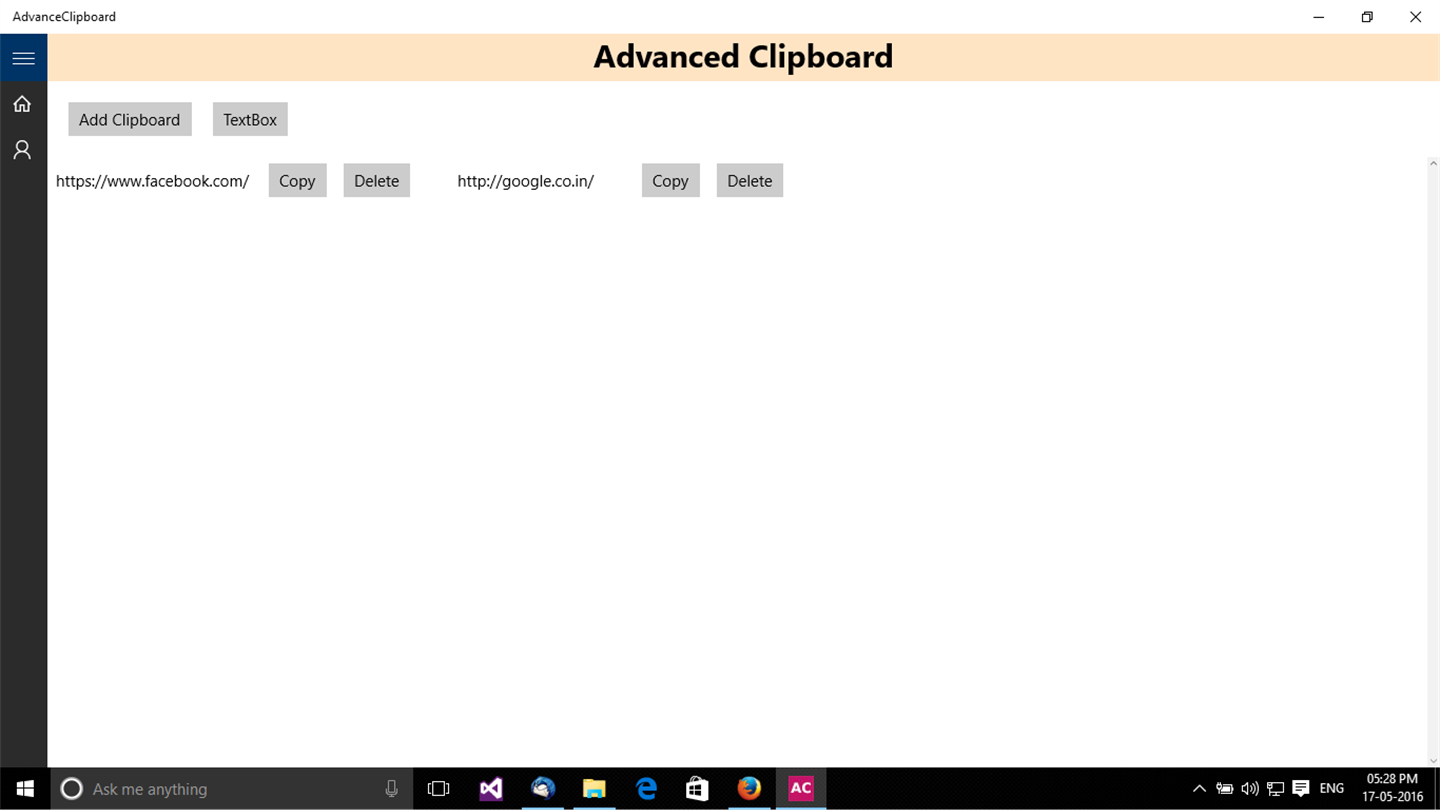
Task: Minimize the AdvanceClipboard window
Action: (1320, 17)
